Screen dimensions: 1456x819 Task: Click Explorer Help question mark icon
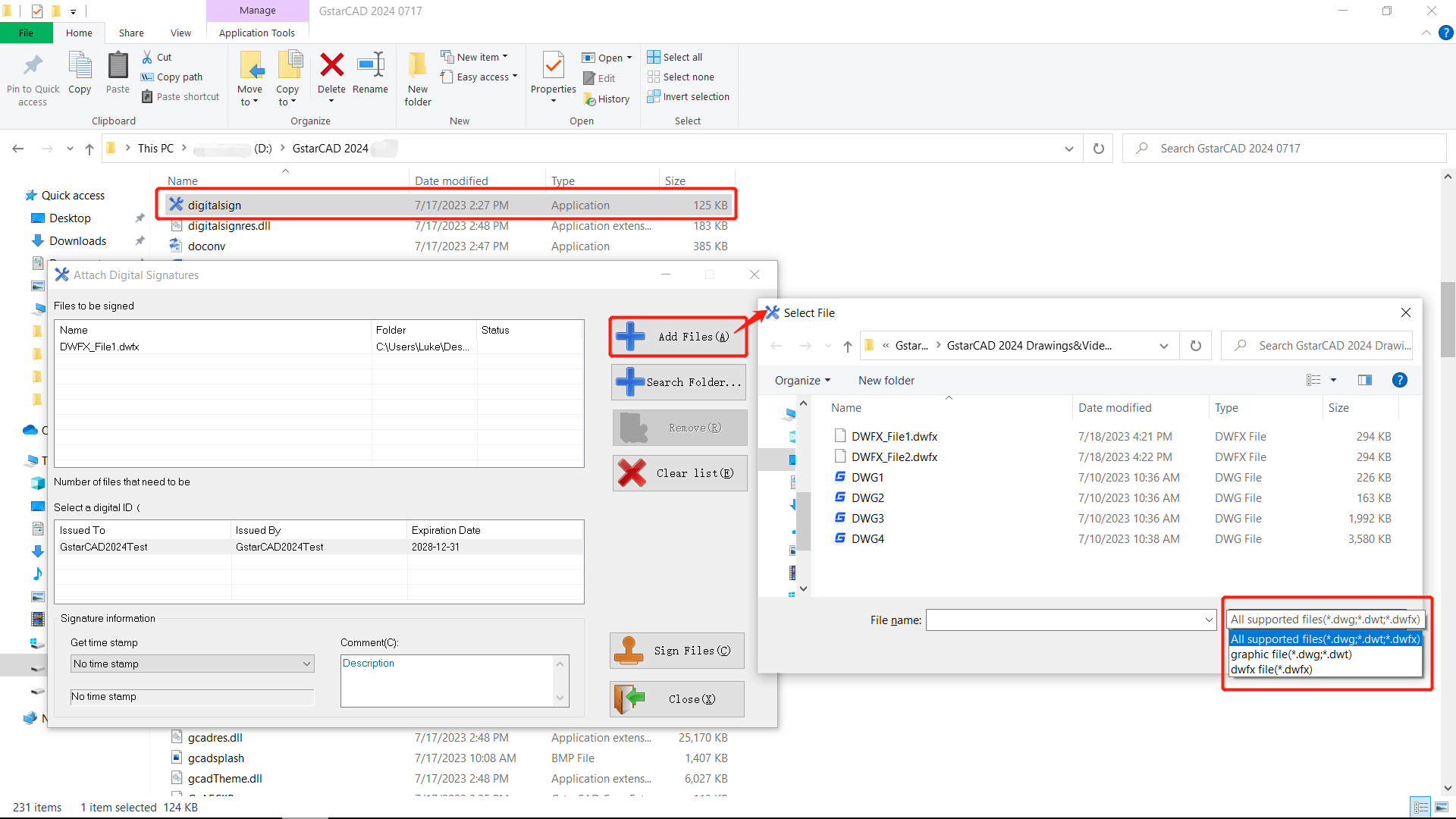point(1446,33)
